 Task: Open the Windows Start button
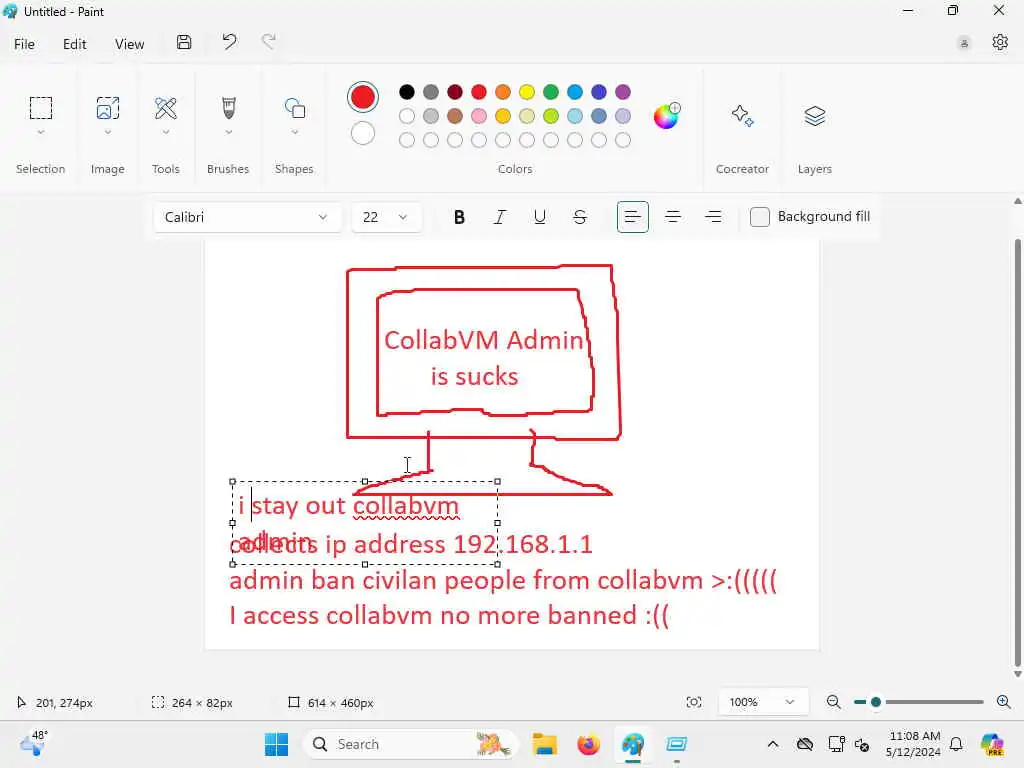click(276, 744)
